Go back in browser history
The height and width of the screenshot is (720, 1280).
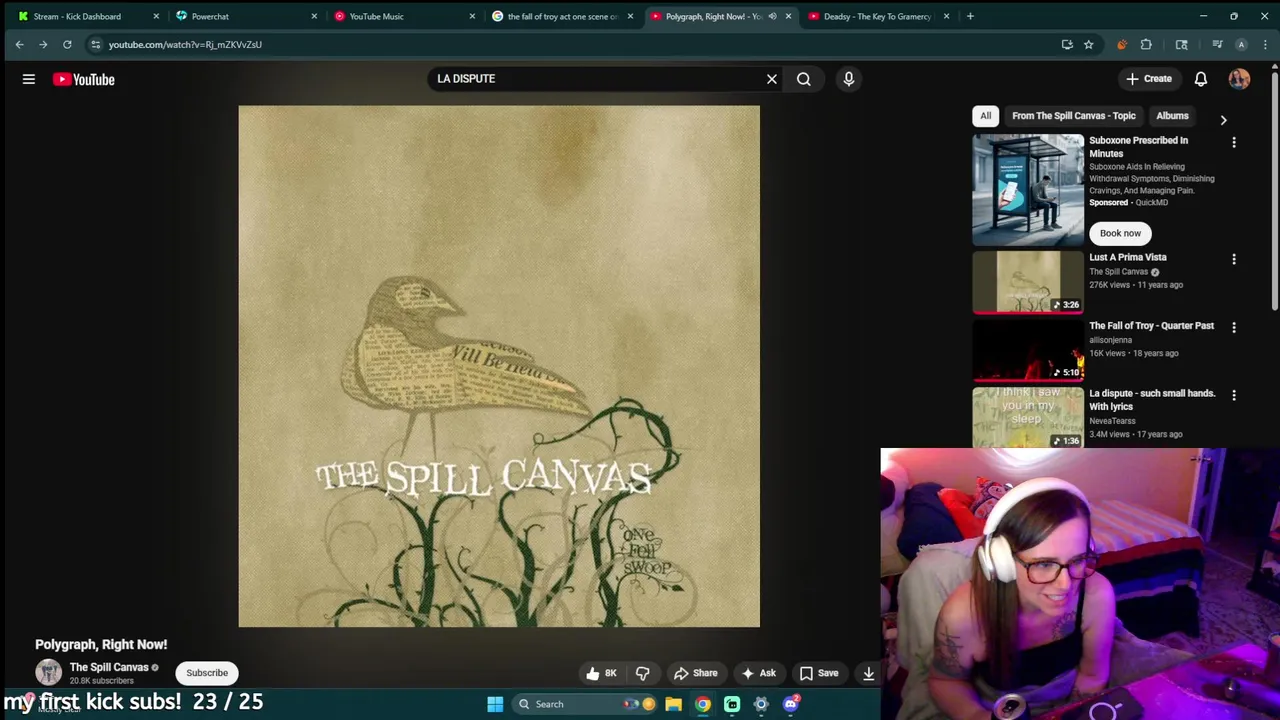[19, 44]
